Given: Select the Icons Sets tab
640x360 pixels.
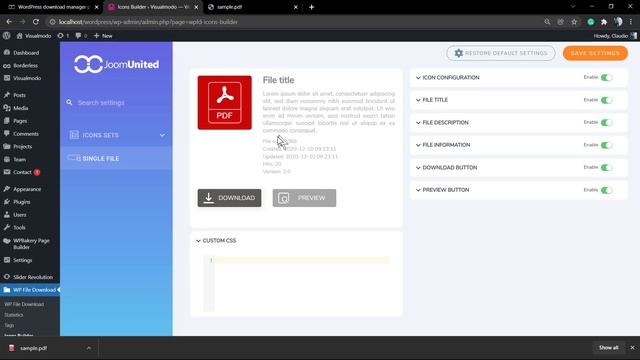Looking at the screenshot, I should coord(116,135).
